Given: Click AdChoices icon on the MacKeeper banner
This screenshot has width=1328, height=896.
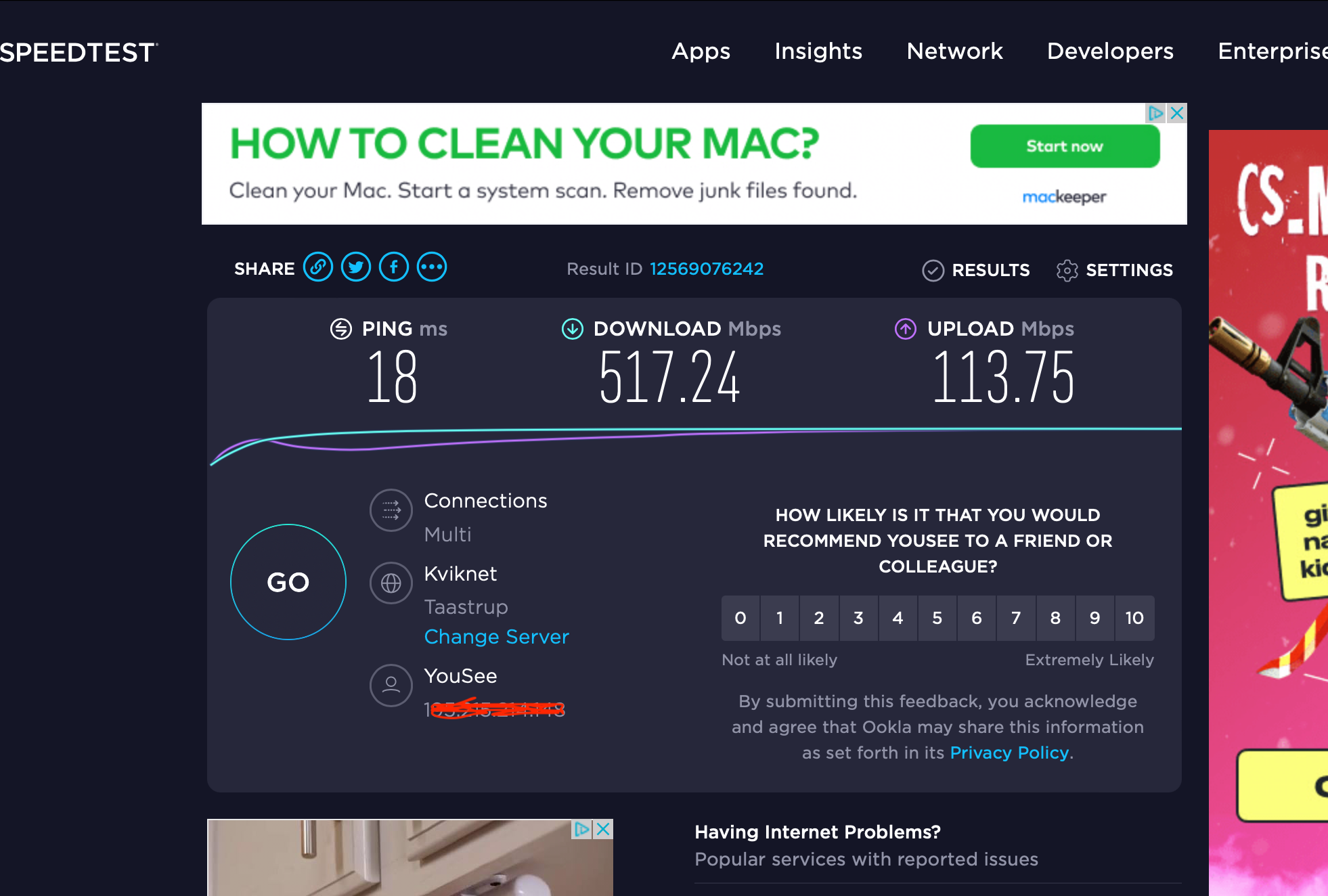Looking at the screenshot, I should [x=1156, y=113].
